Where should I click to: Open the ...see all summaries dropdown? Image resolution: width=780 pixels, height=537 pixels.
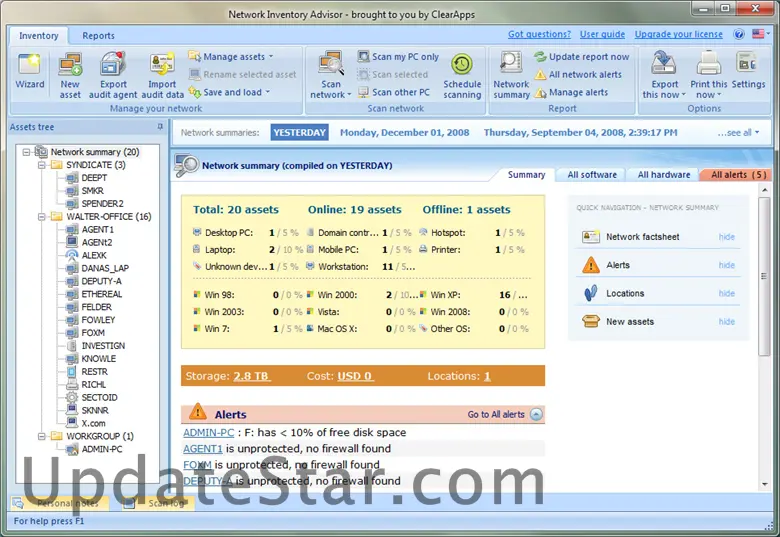pos(738,133)
